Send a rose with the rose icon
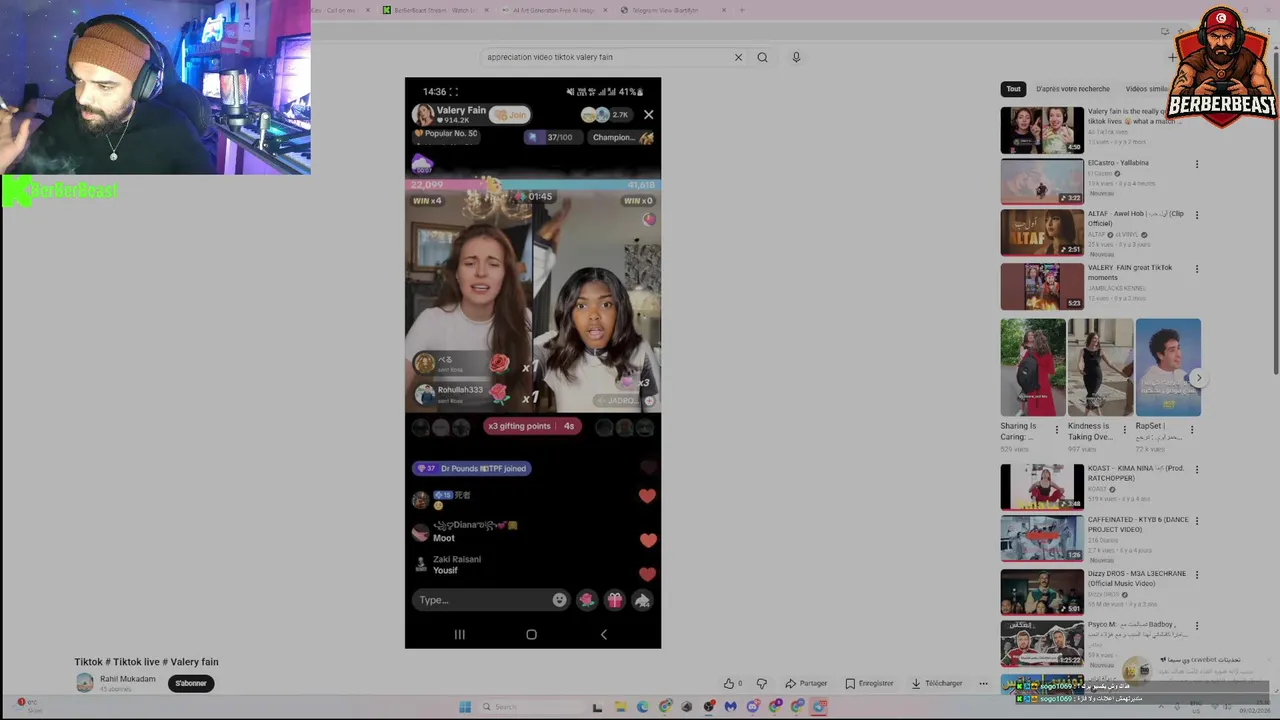 click(587, 600)
